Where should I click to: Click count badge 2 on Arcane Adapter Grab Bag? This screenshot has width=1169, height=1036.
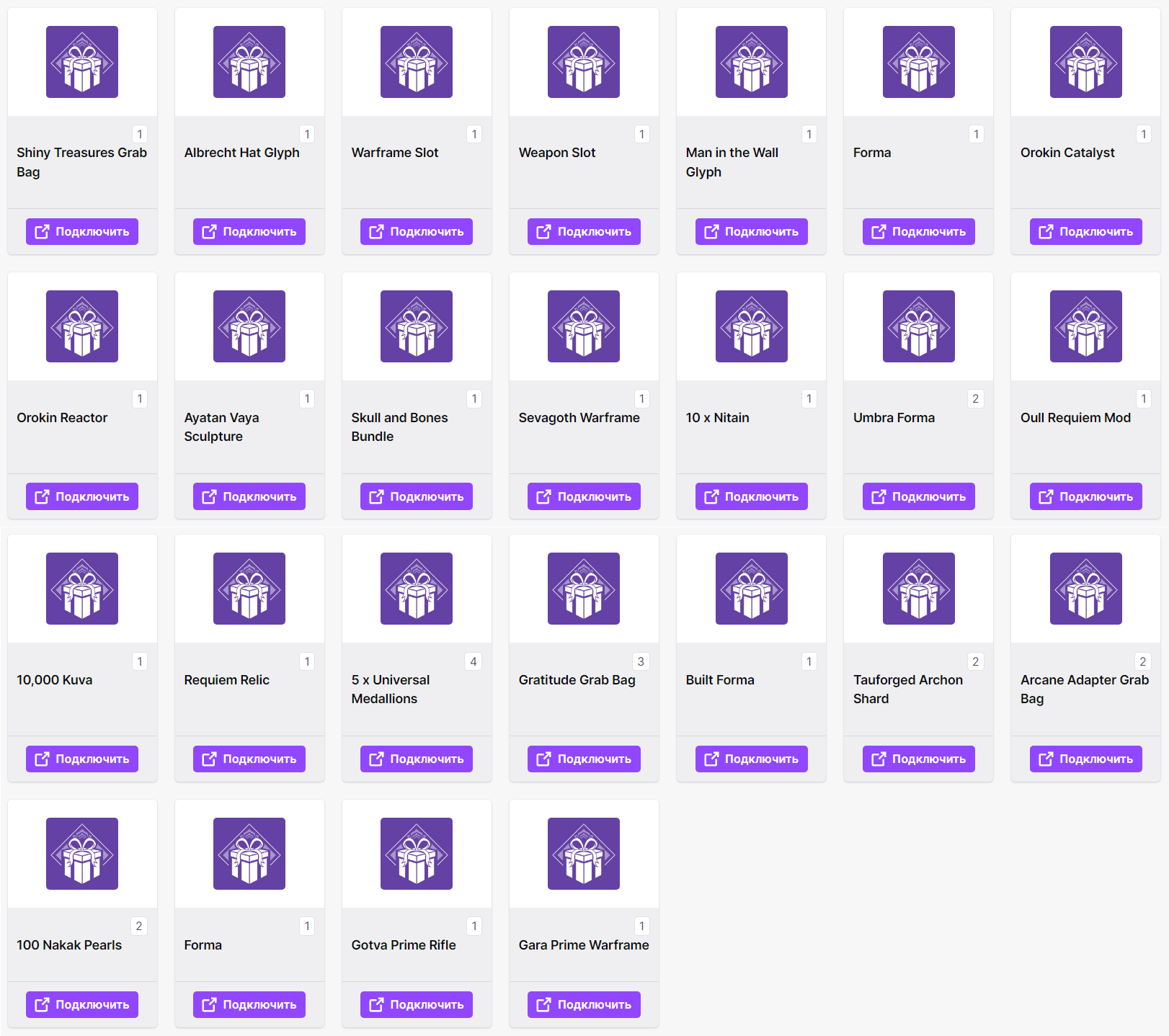pos(1142,661)
